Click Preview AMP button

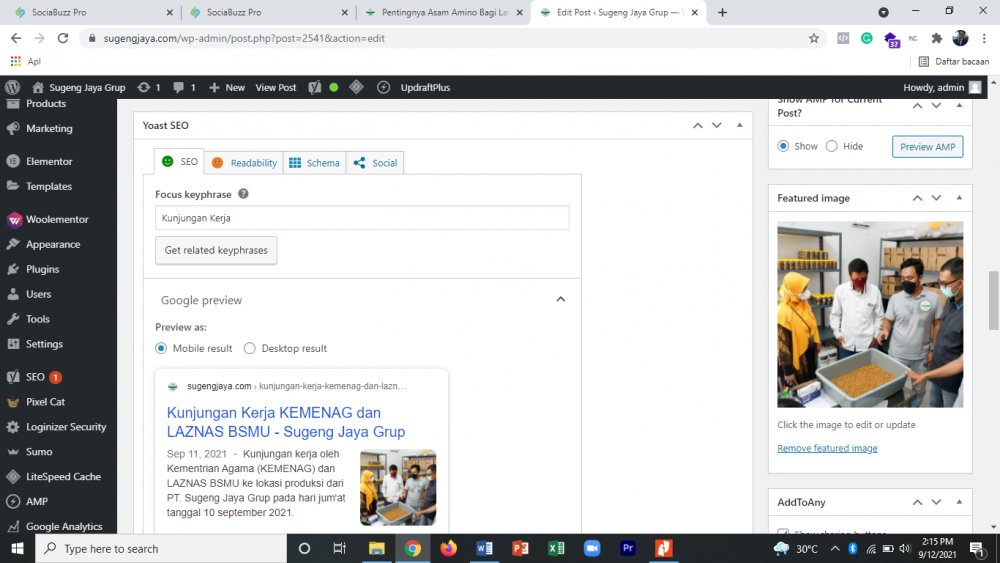point(927,147)
